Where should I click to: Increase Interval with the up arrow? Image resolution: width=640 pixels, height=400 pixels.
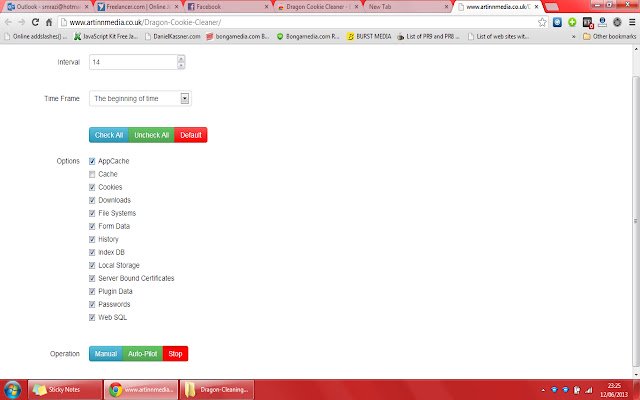coord(181,59)
